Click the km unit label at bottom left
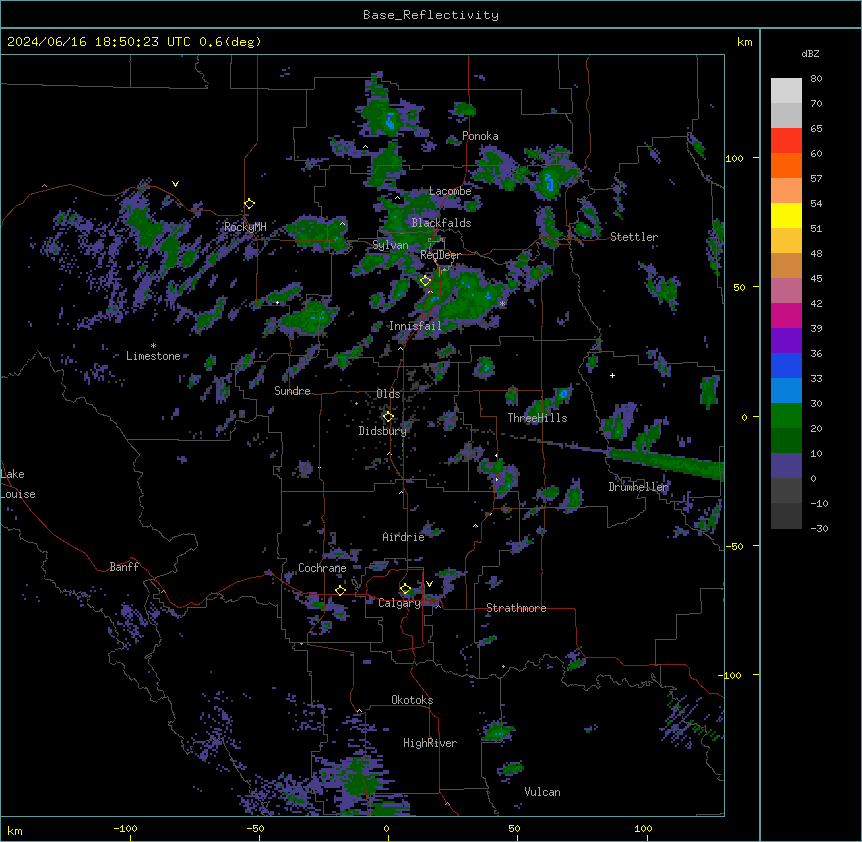862x842 pixels. tap(15, 830)
